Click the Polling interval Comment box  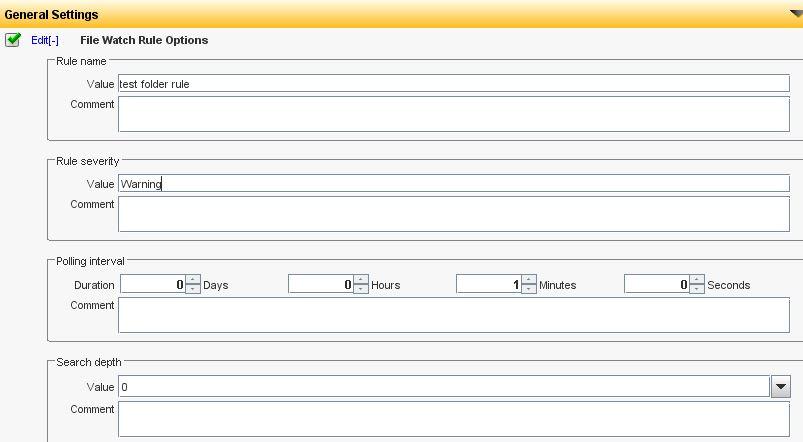453,315
